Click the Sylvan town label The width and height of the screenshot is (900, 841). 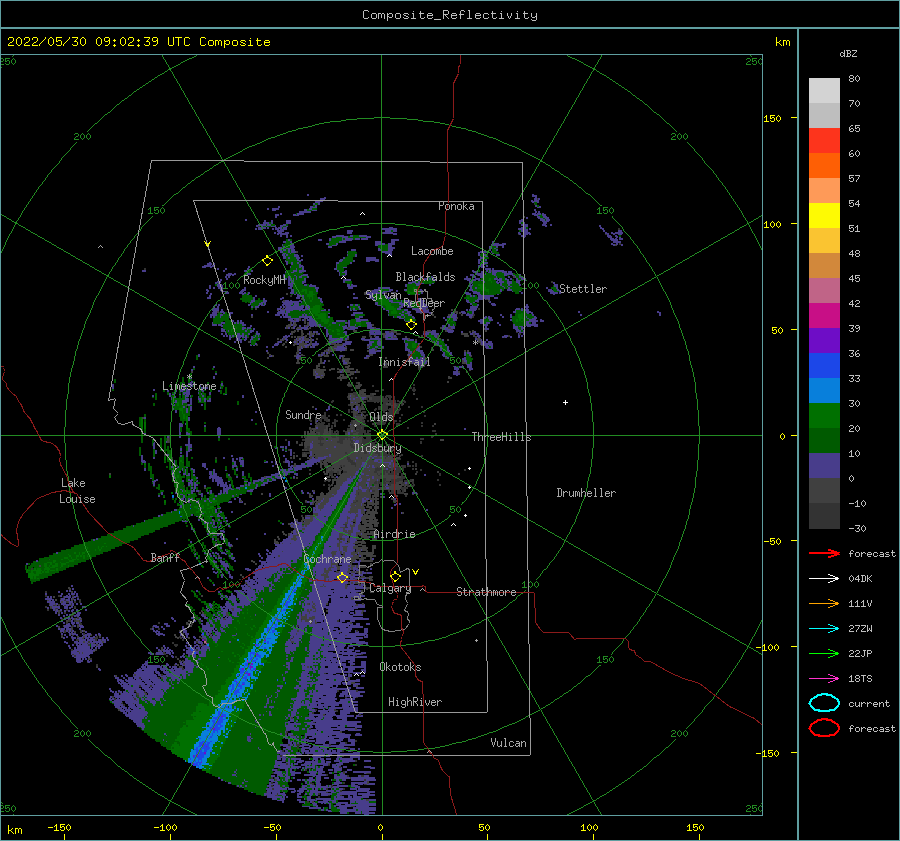coord(383,295)
